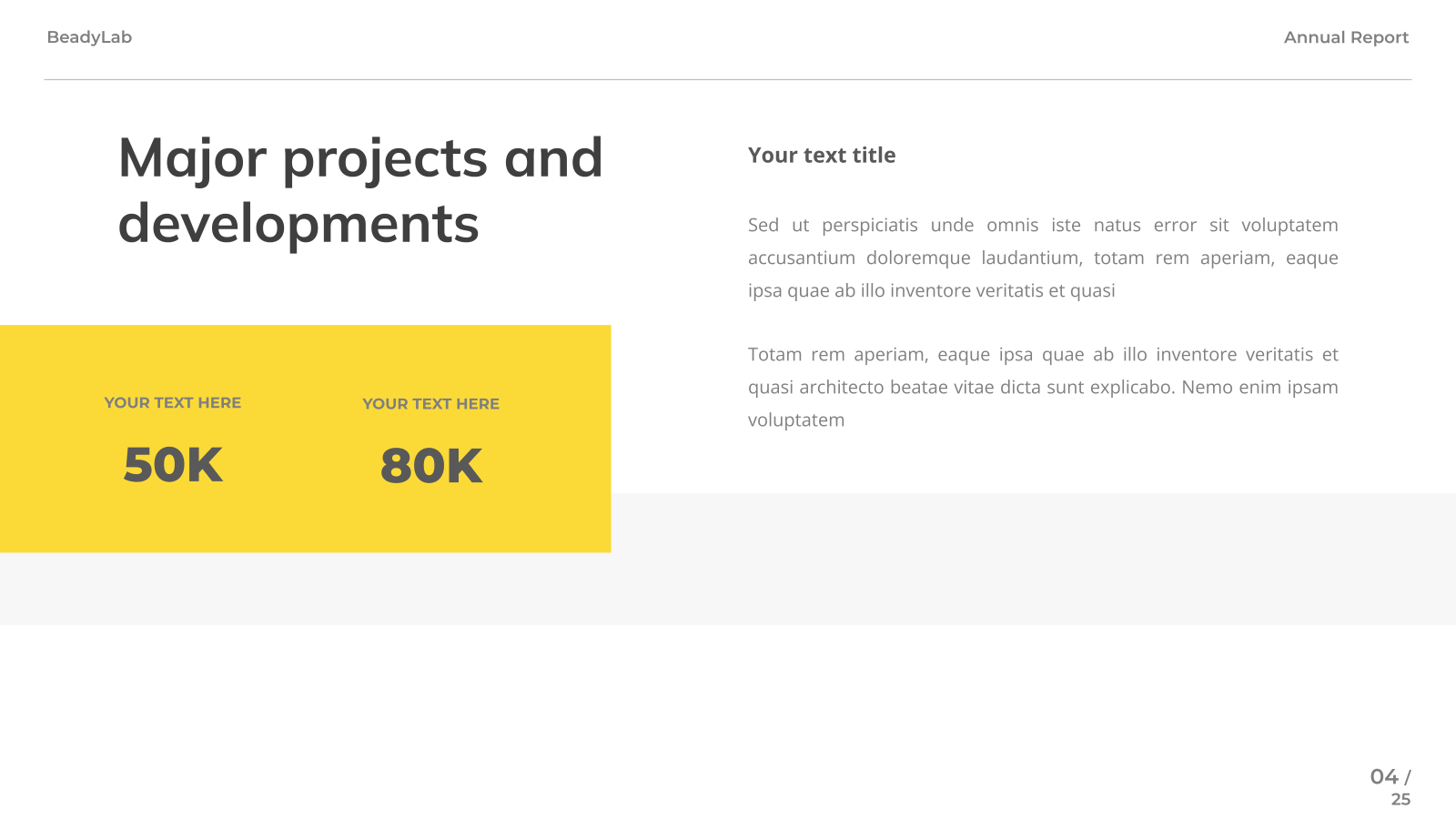Screen dimensions: 1456x819
Task: Click the lone word 'voluptatem' ending second paragraph
Action: click(796, 420)
